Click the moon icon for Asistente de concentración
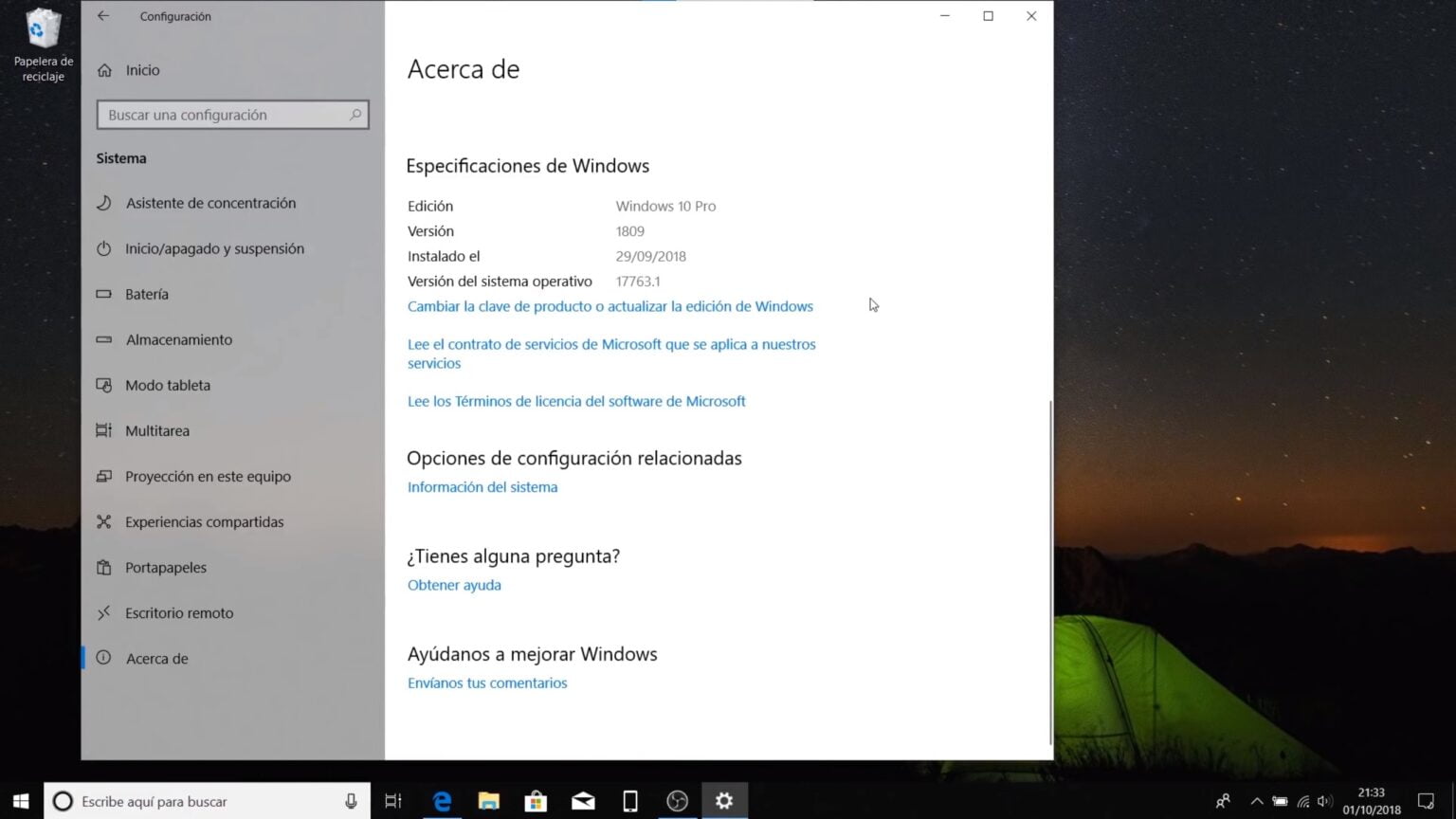Screen dimensions: 1456x819 [x=104, y=203]
